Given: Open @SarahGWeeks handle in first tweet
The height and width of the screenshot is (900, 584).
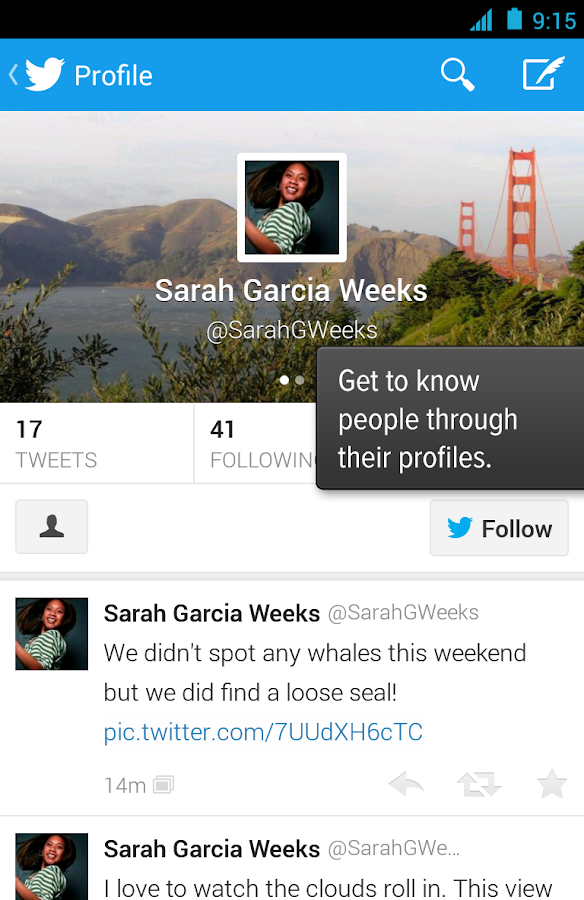Looking at the screenshot, I should 403,612.
